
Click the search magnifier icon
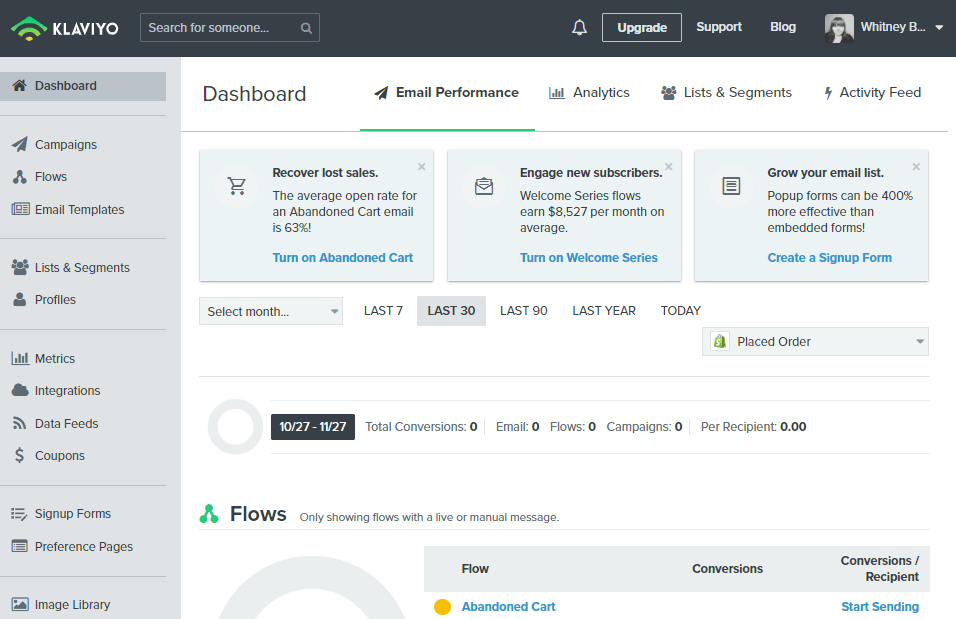point(306,28)
